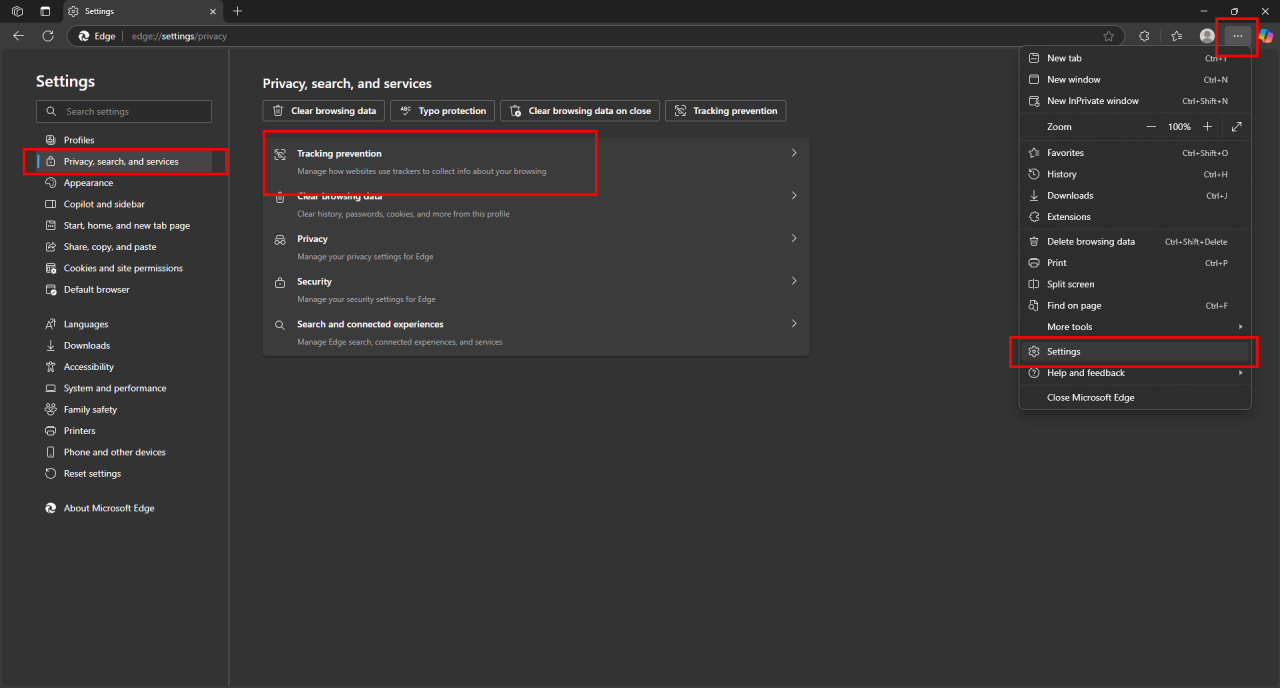Refresh the page with reload icon
The height and width of the screenshot is (688, 1280).
[x=48, y=36]
